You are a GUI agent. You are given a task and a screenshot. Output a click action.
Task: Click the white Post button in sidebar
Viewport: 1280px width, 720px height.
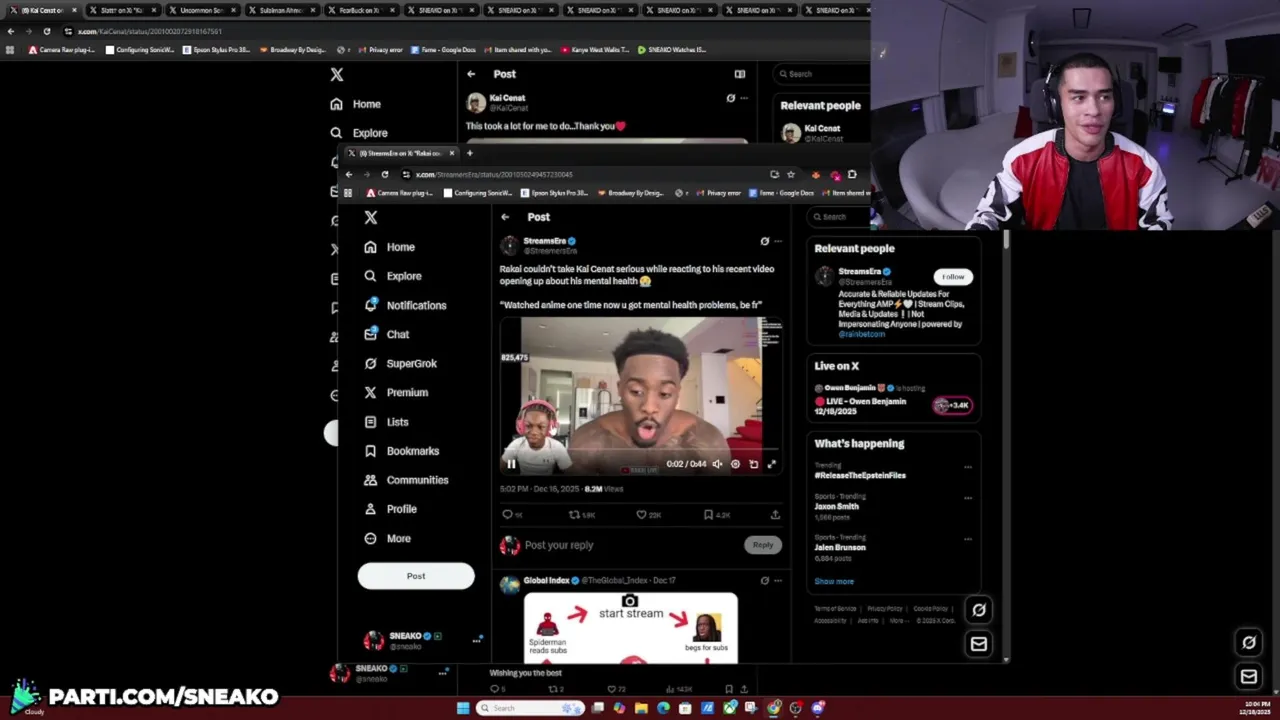(x=416, y=576)
